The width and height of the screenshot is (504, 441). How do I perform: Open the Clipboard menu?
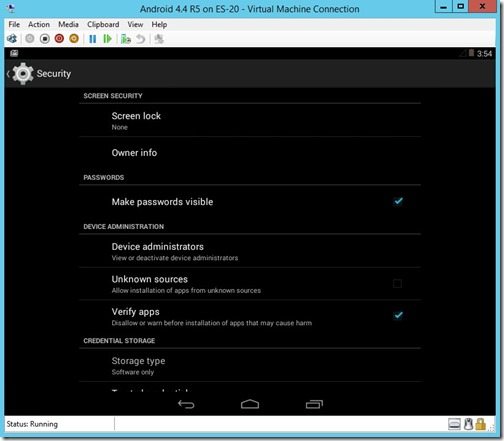[x=103, y=24]
